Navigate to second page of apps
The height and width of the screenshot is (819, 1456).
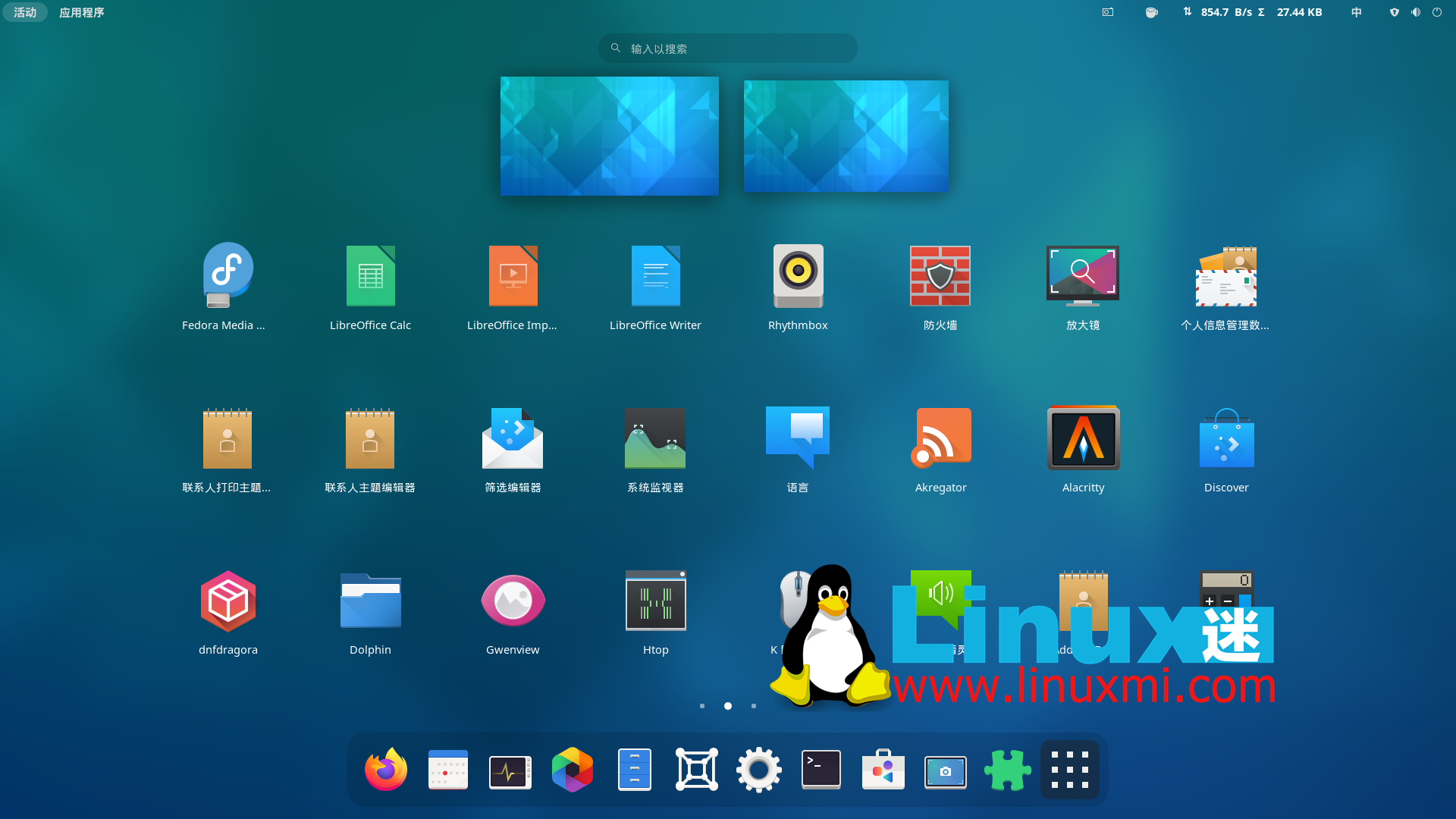(x=727, y=706)
